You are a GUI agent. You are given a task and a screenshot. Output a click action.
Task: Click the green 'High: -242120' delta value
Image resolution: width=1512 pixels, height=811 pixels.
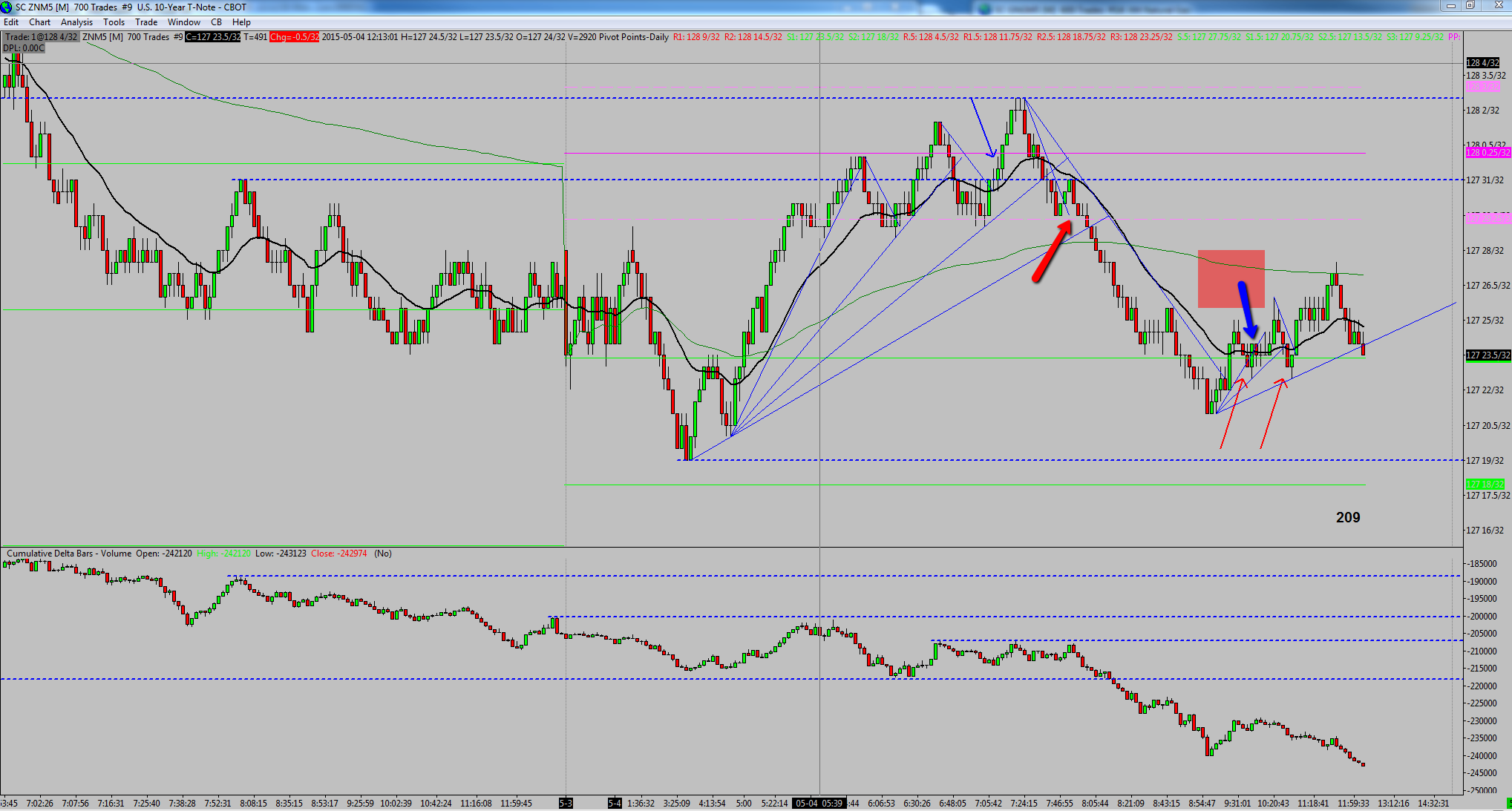pyautogui.click(x=224, y=554)
